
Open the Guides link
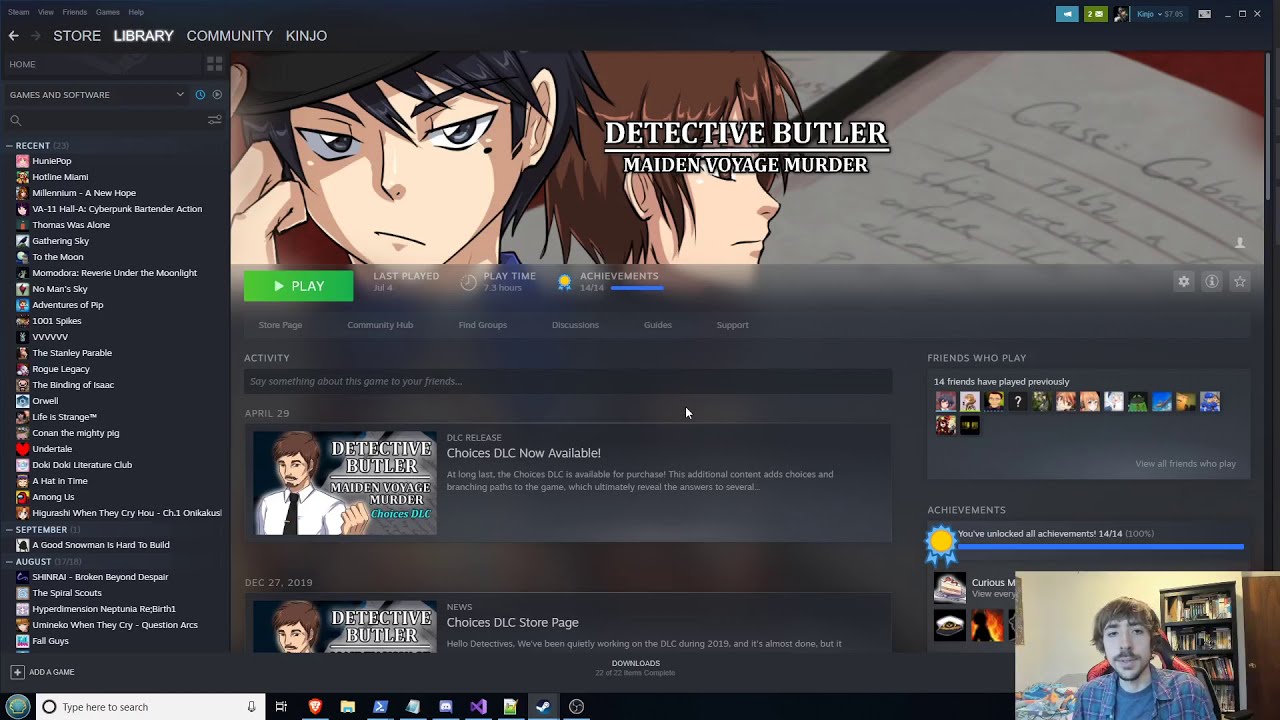658,325
